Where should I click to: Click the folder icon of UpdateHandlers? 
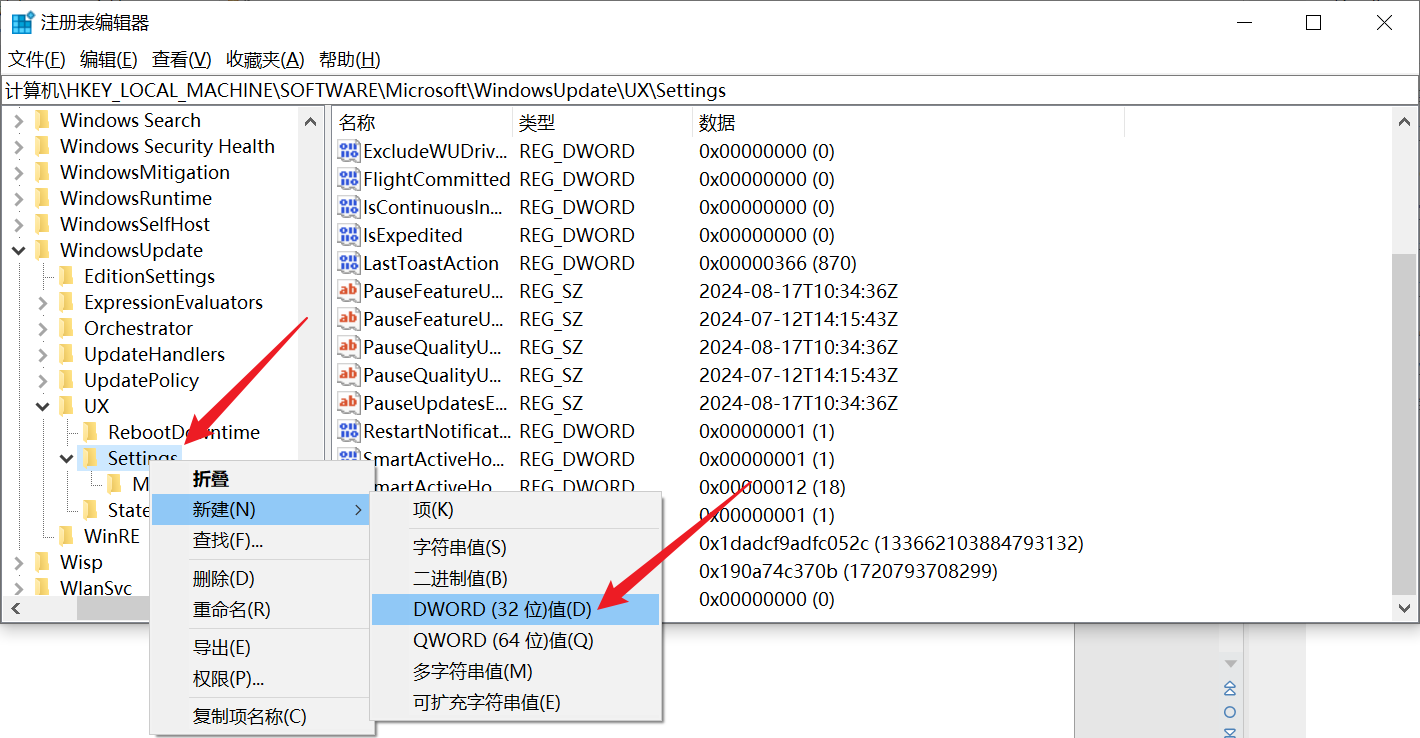tap(66, 354)
